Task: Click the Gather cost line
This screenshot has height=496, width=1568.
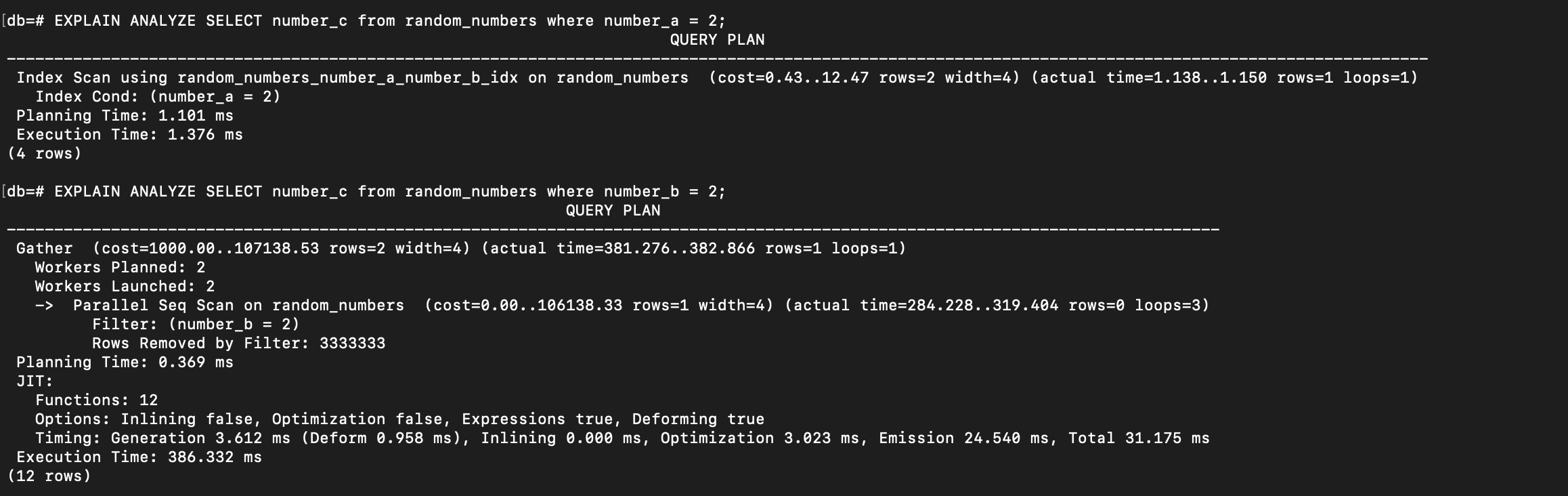Action: click(461, 249)
